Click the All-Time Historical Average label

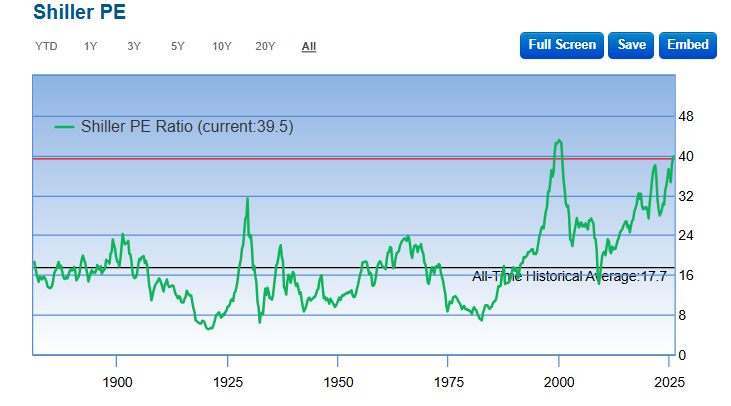(569, 276)
